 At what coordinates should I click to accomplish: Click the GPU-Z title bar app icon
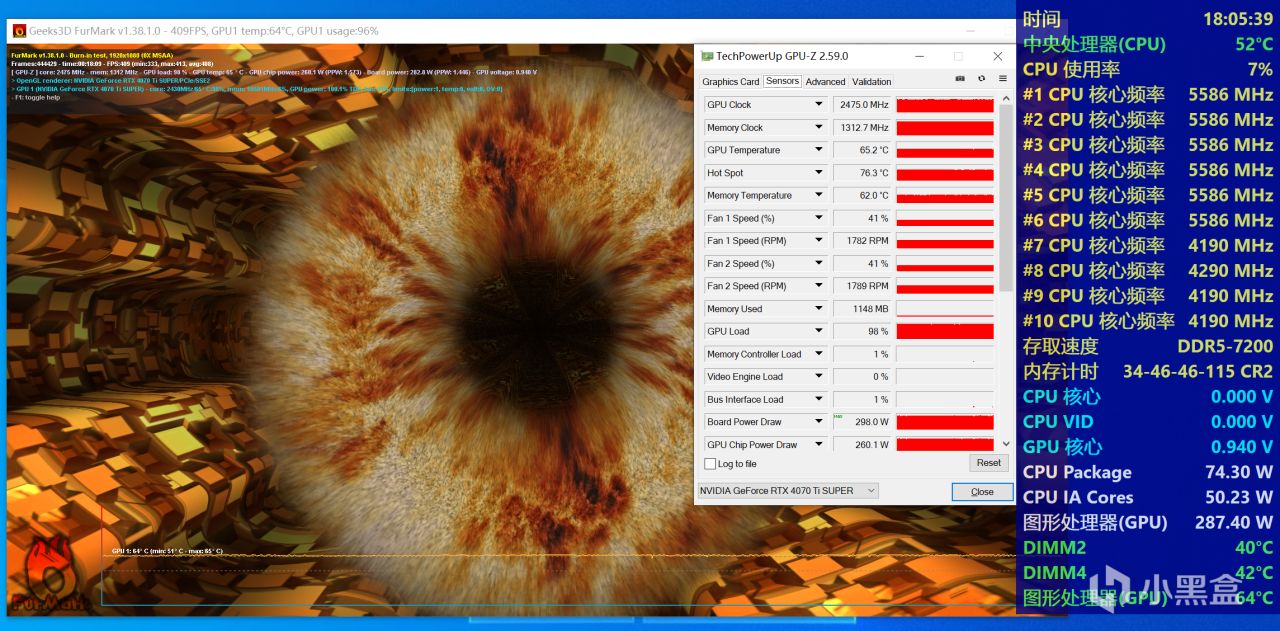click(x=707, y=56)
